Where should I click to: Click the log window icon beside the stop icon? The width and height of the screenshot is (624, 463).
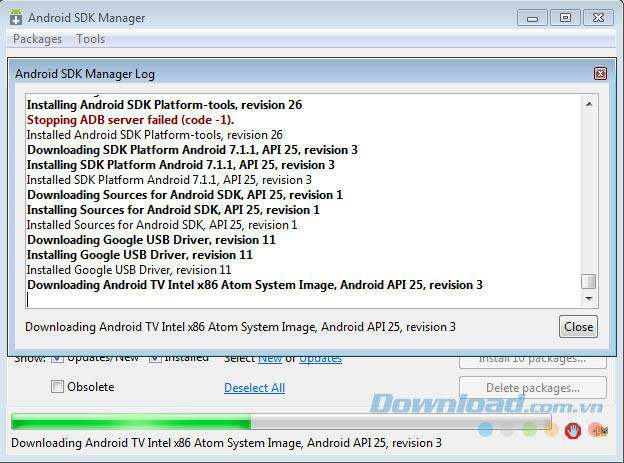pos(599,430)
